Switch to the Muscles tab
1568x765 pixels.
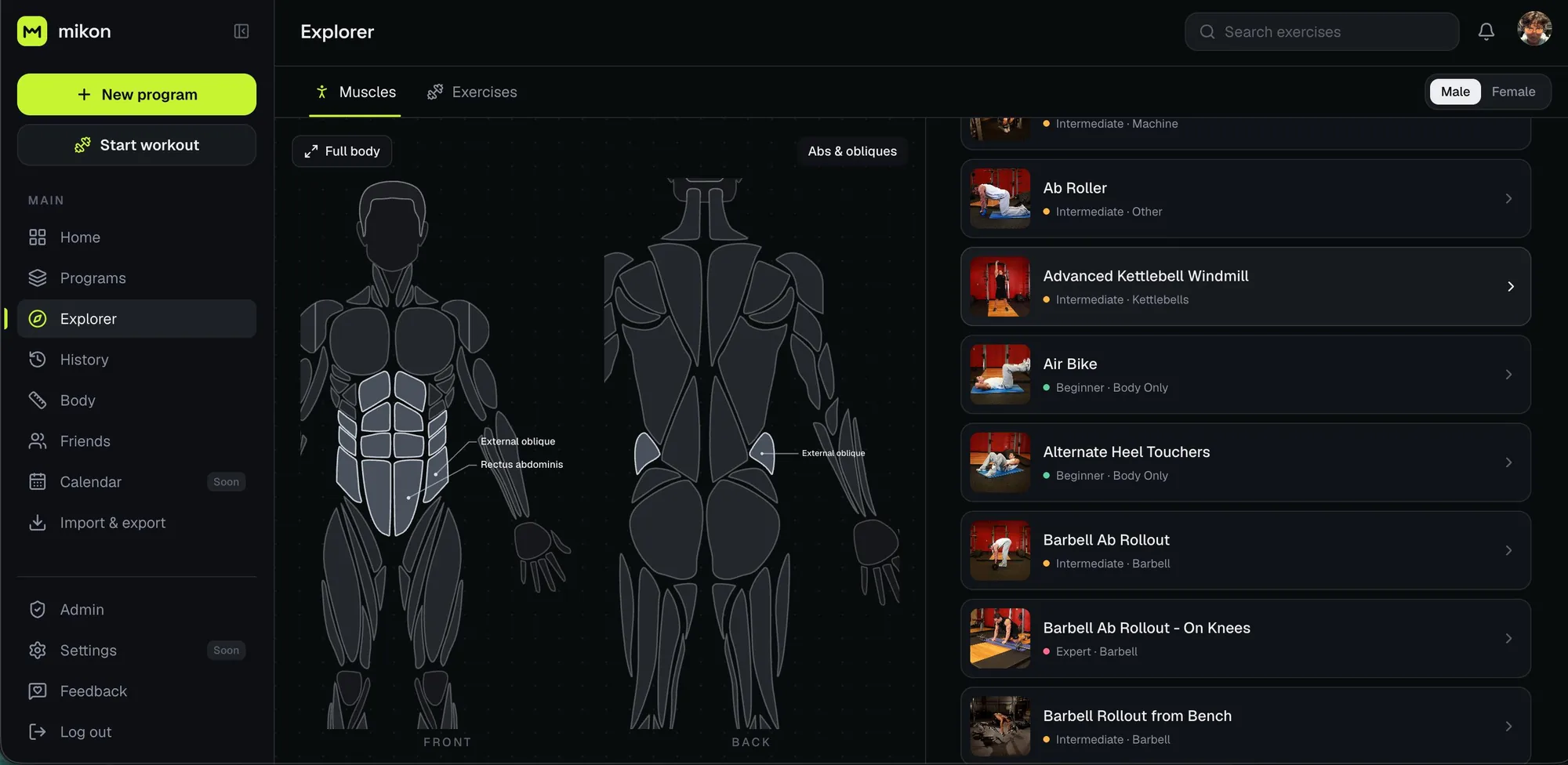[x=355, y=92]
